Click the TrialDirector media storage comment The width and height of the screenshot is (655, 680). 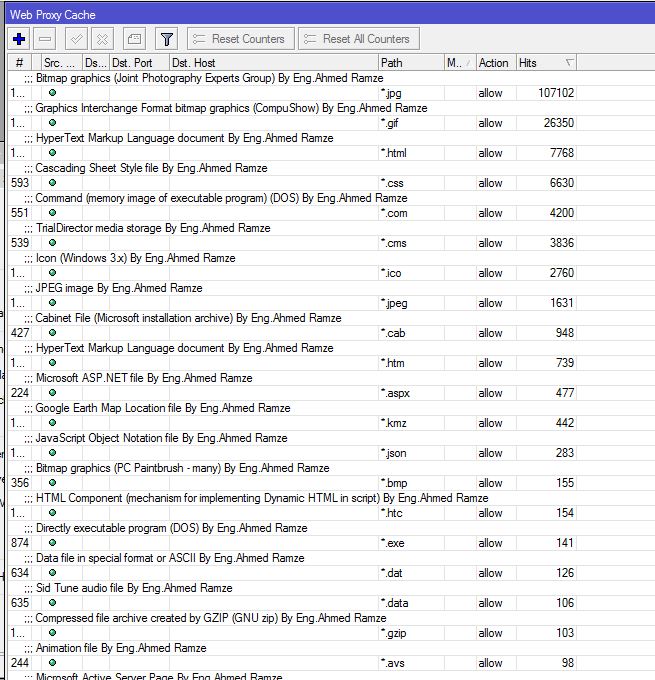point(153,228)
